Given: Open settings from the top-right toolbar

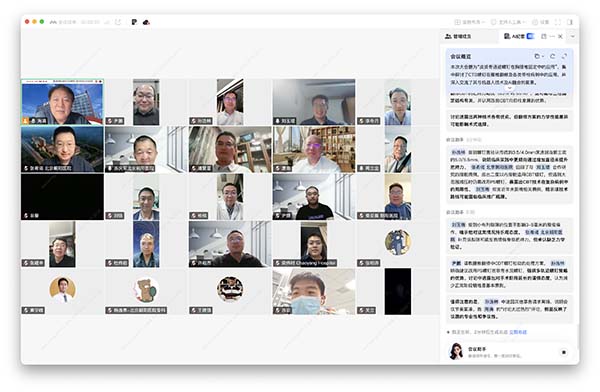Looking at the screenshot, I should coord(541,22).
